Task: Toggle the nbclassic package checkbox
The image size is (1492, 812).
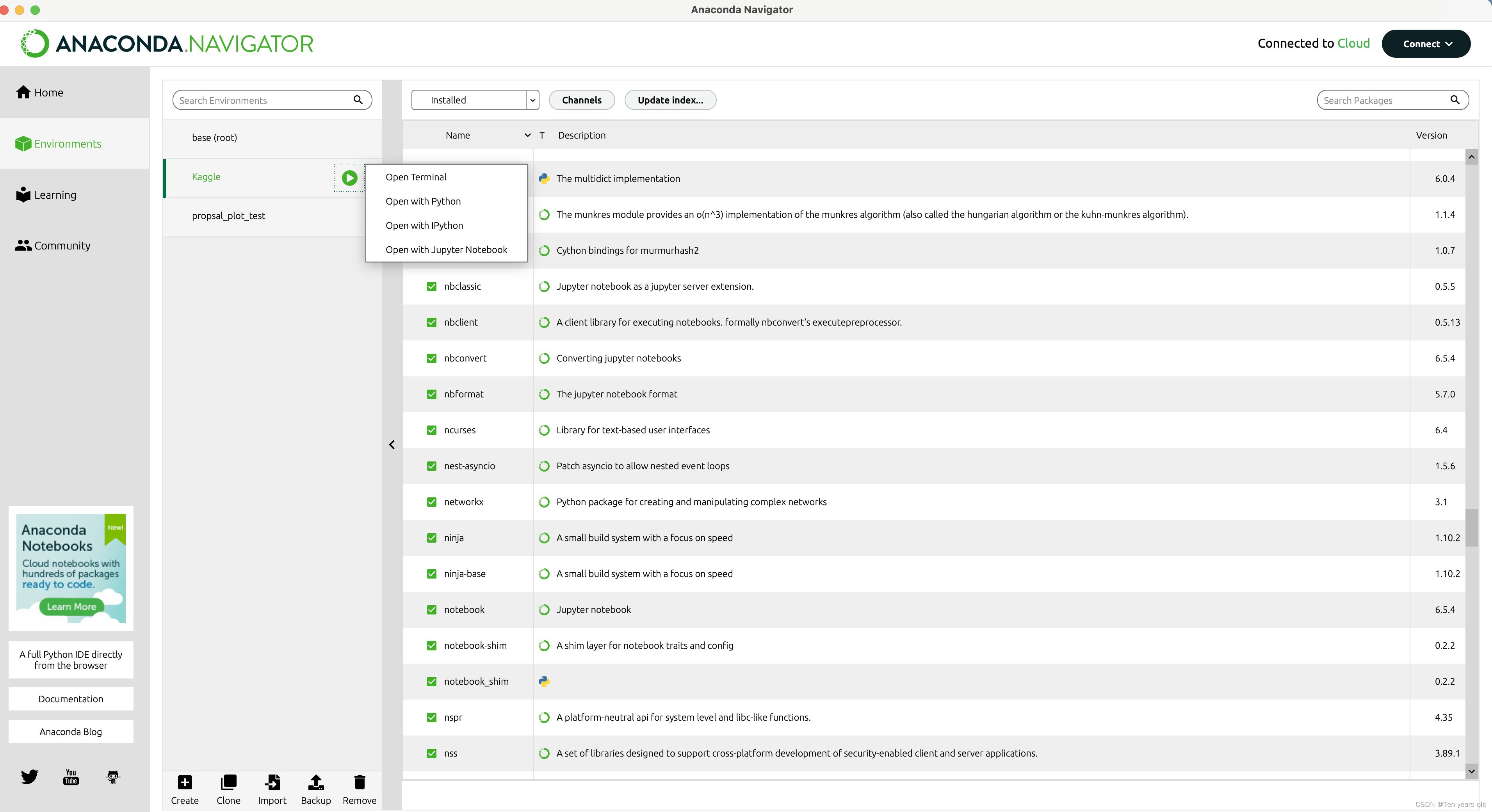Action: tap(431, 286)
